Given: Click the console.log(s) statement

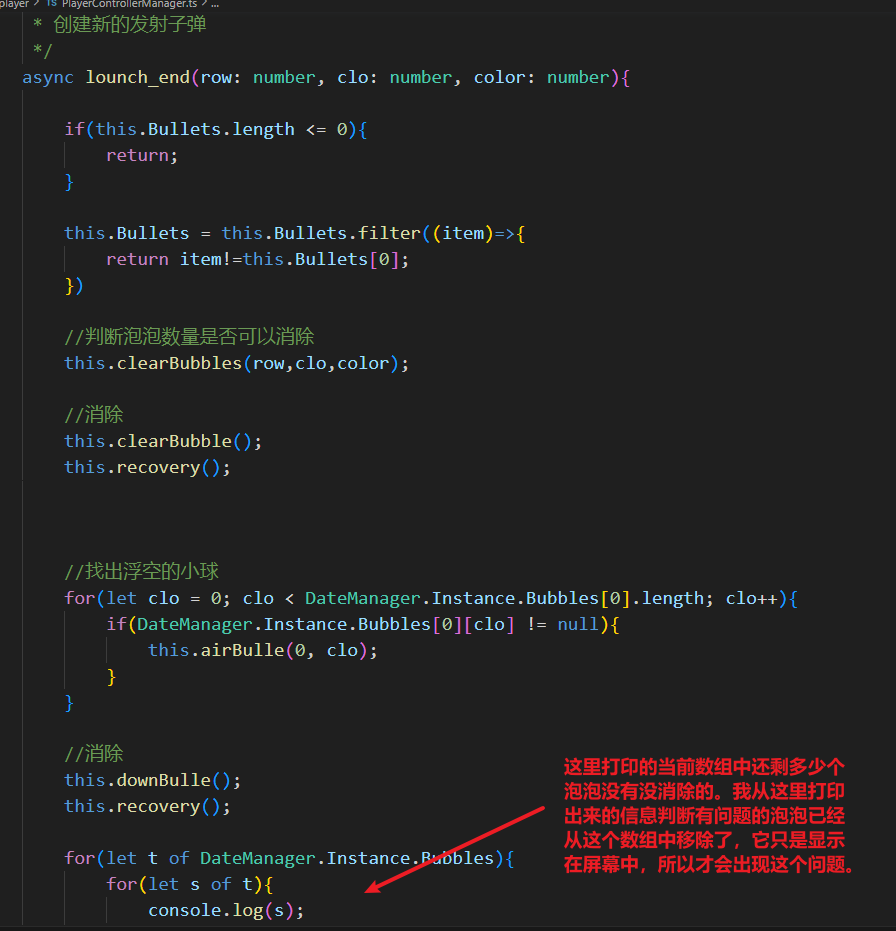Looking at the screenshot, I should tap(226, 910).
